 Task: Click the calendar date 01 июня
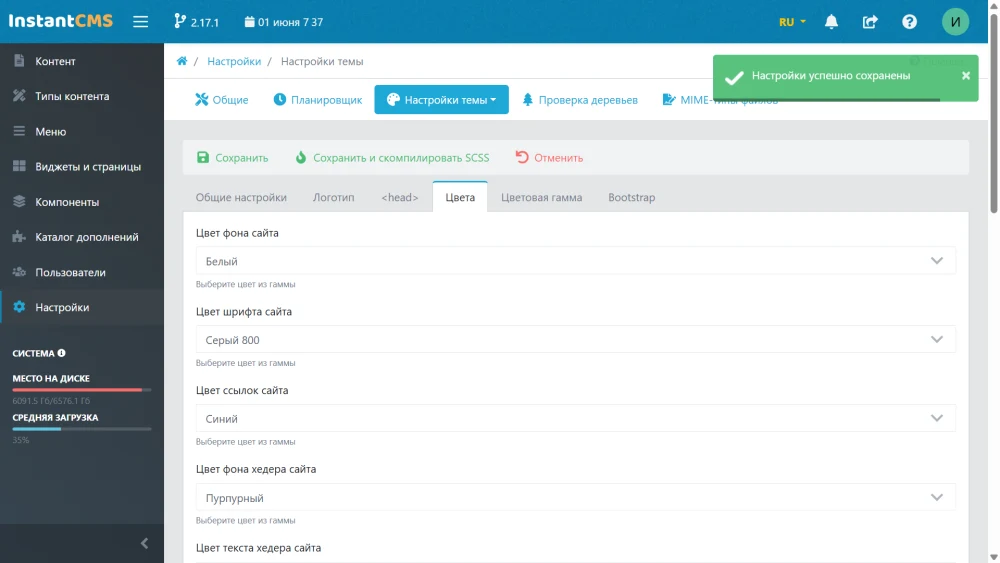284,22
